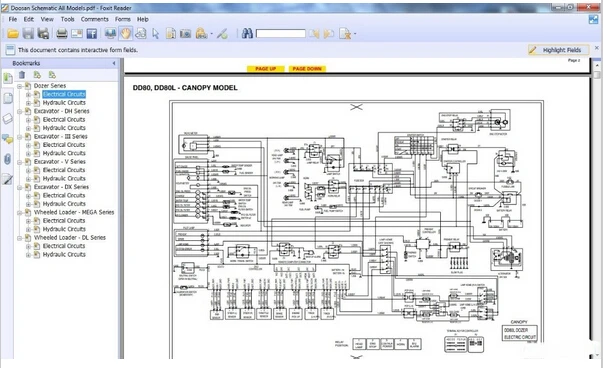Viewport: 603px width, 368px height.
Task: Open the Forms menu
Action: coord(123,19)
